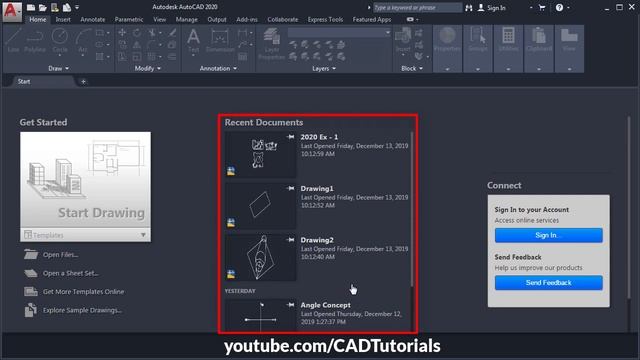Pin the Drawing1 recent document
This screenshot has height=360, width=640.
click(291, 188)
